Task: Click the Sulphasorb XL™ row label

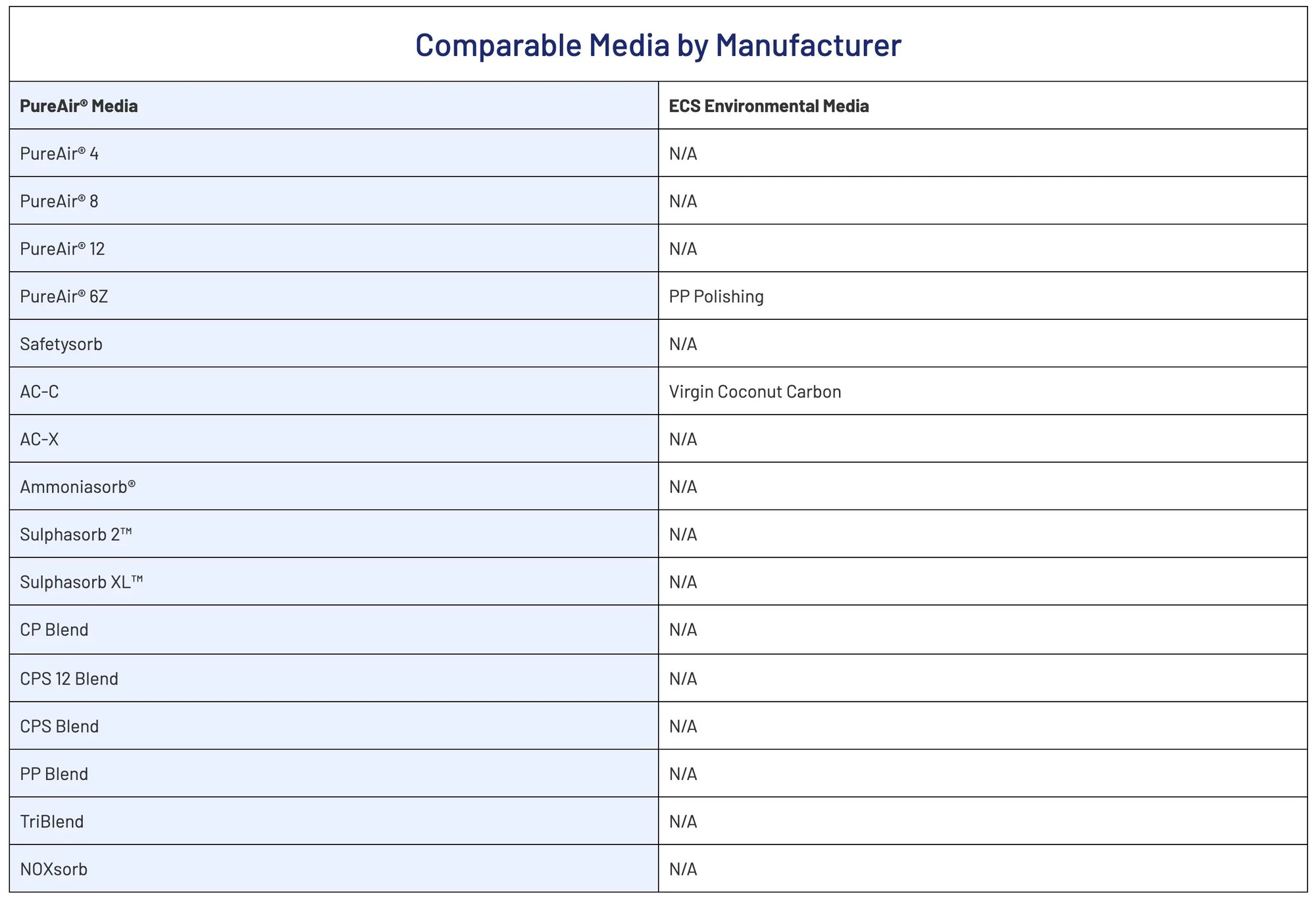Action: pos(82,582)
